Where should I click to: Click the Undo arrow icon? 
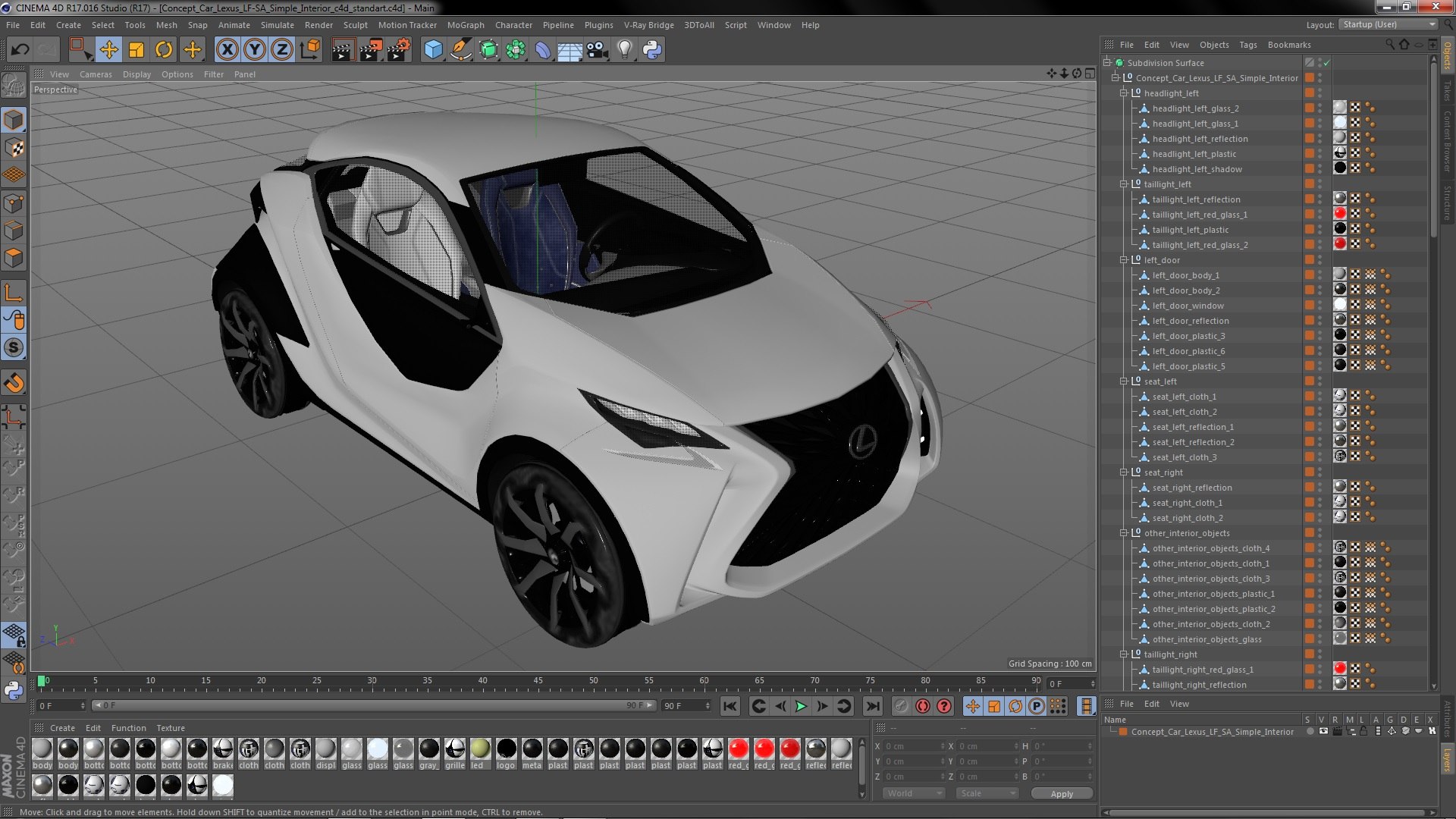pyautogui.click(x=20, y=50)
